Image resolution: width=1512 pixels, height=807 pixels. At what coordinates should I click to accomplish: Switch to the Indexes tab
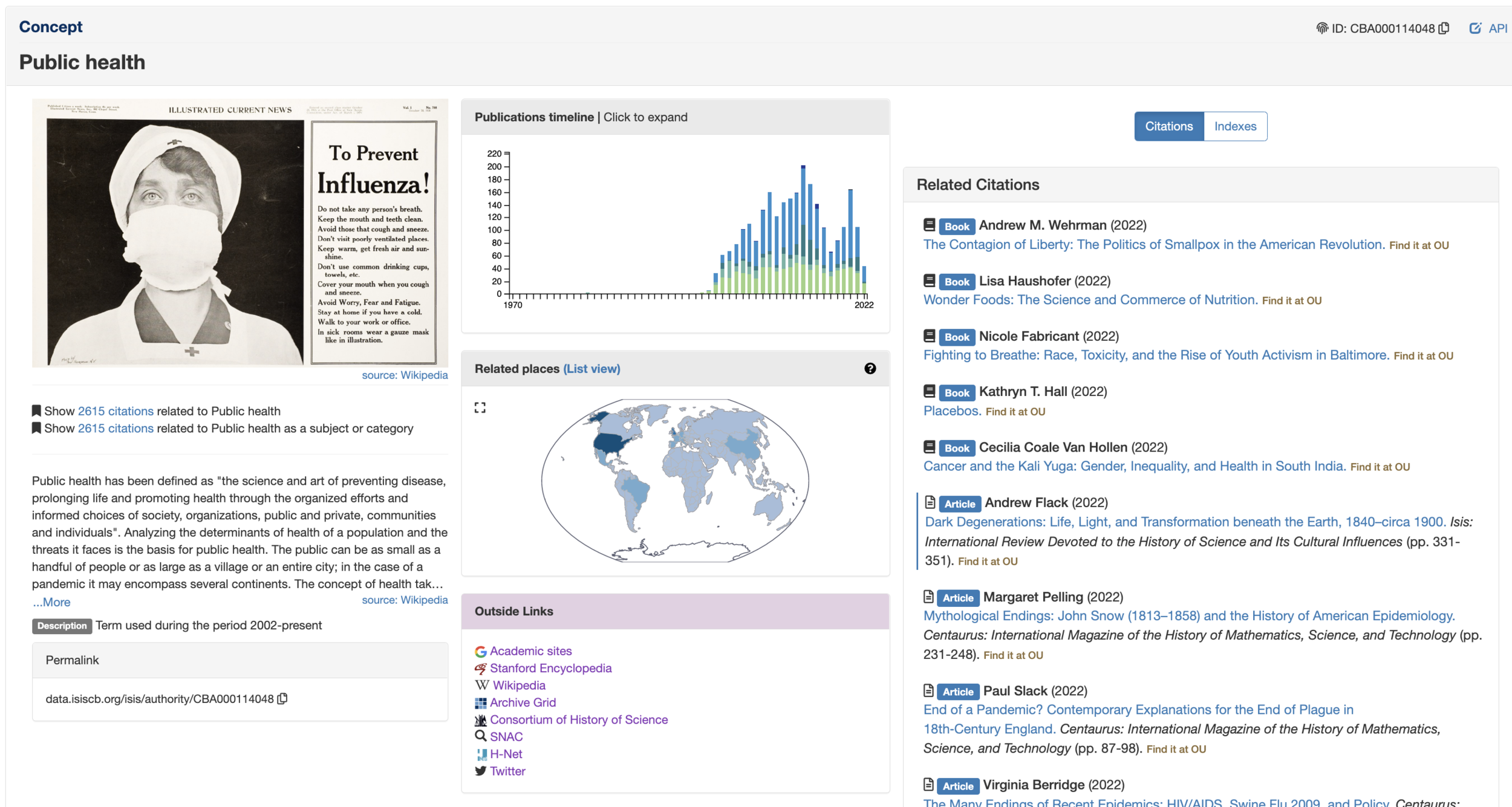[x=1235, y=126]
